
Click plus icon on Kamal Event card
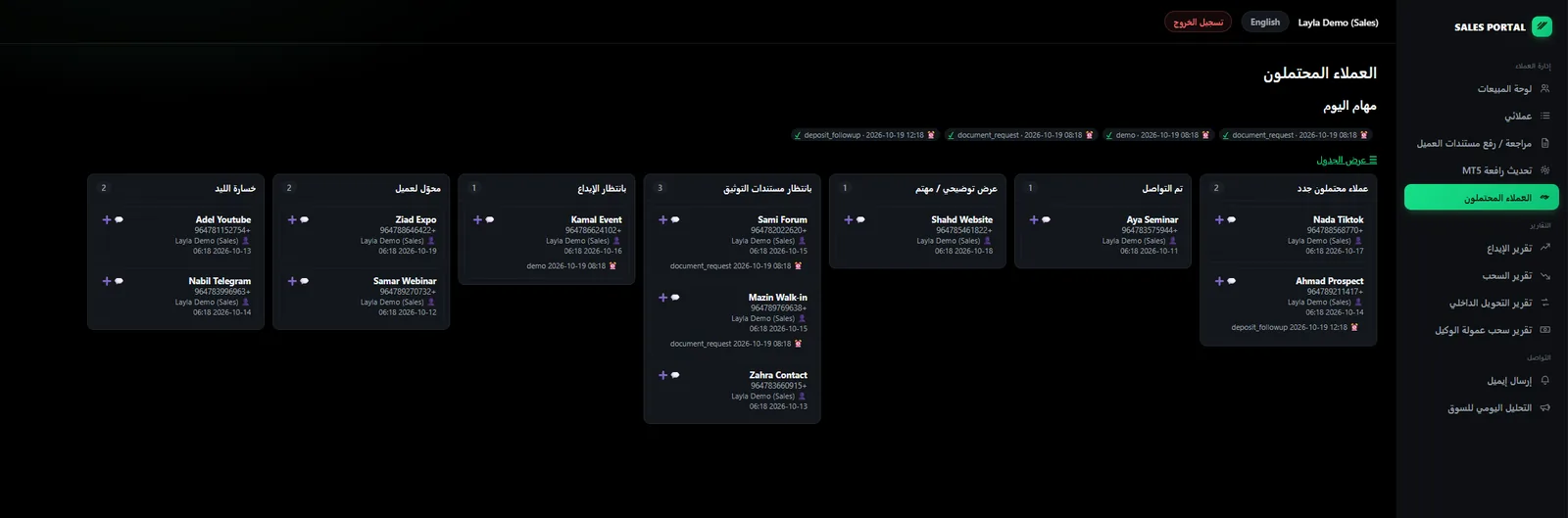[477, 220]
